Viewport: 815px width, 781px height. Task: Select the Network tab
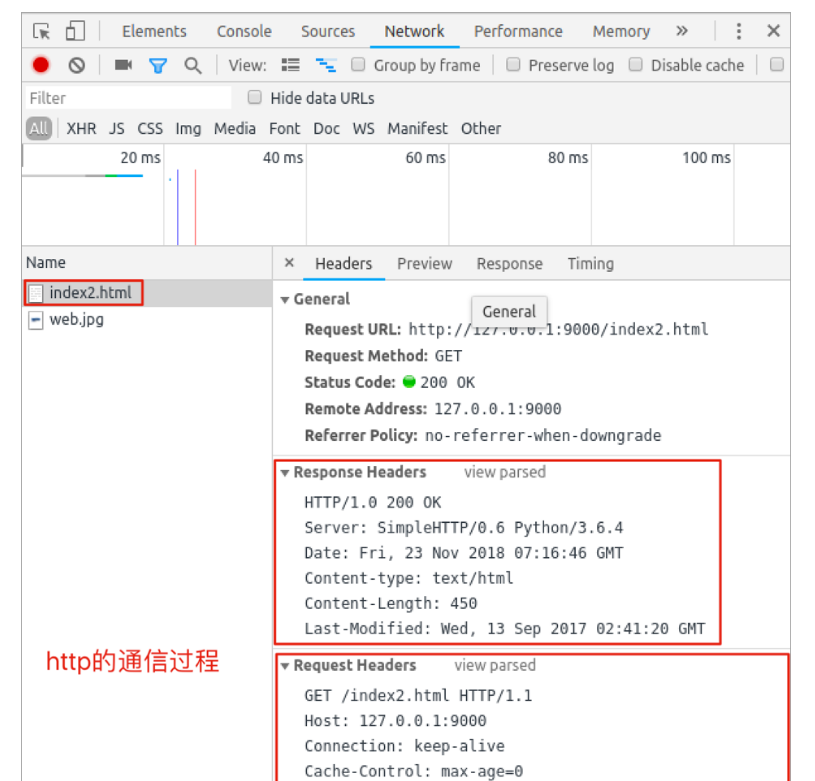[x=414, y=31]
